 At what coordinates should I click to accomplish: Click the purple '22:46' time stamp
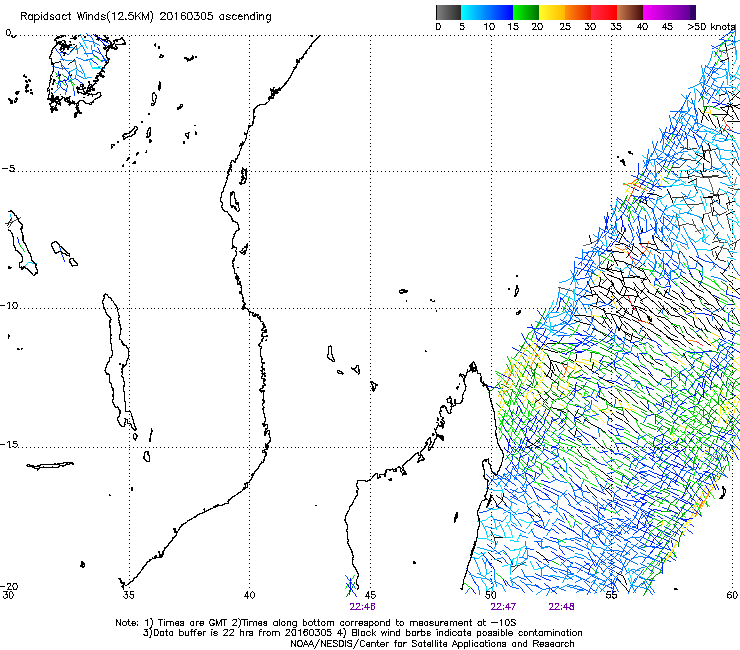point(362,607)
